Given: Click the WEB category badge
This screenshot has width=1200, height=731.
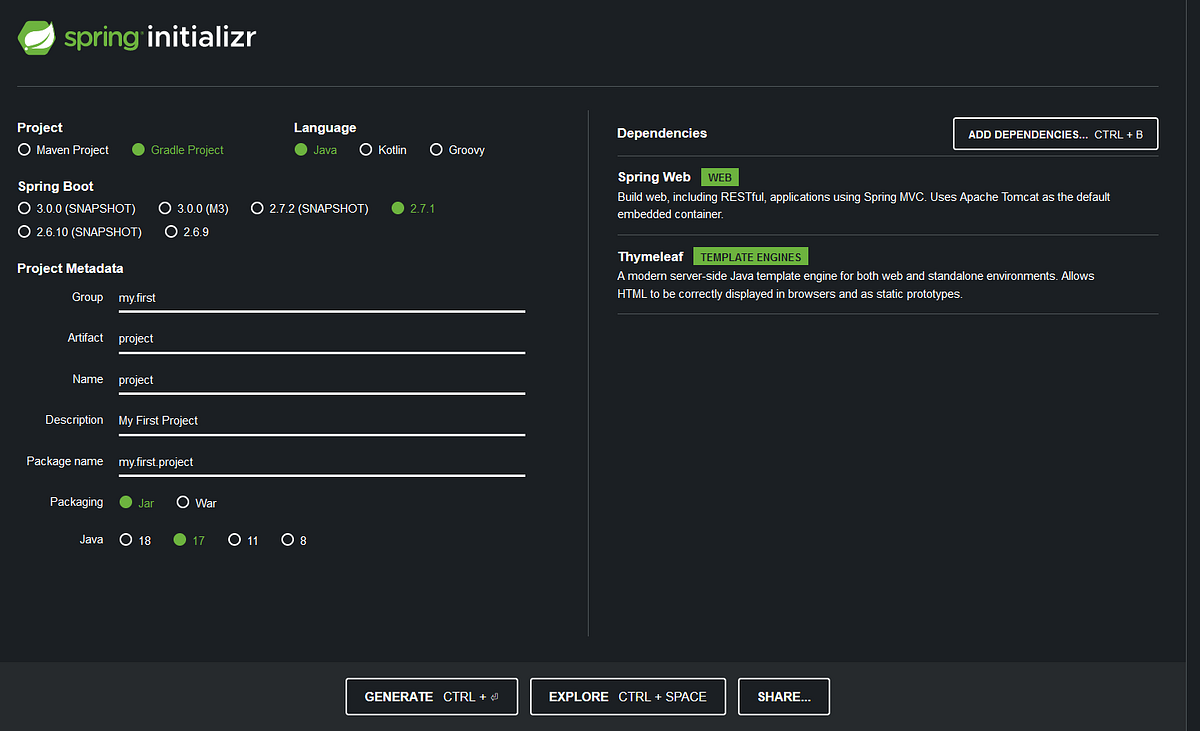Looking at the screenshot, I should pos(720,177).
